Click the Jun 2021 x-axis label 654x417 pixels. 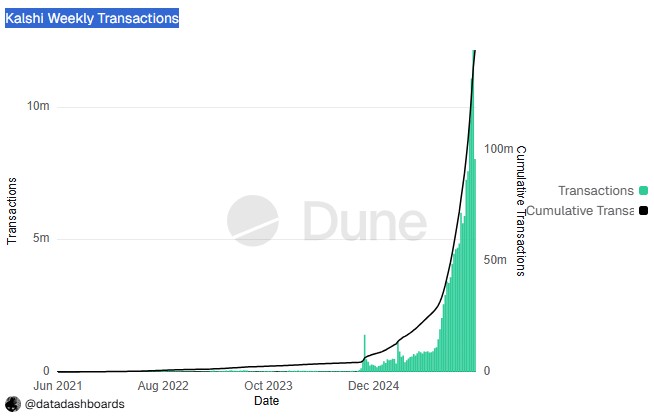tap(57, 384)
